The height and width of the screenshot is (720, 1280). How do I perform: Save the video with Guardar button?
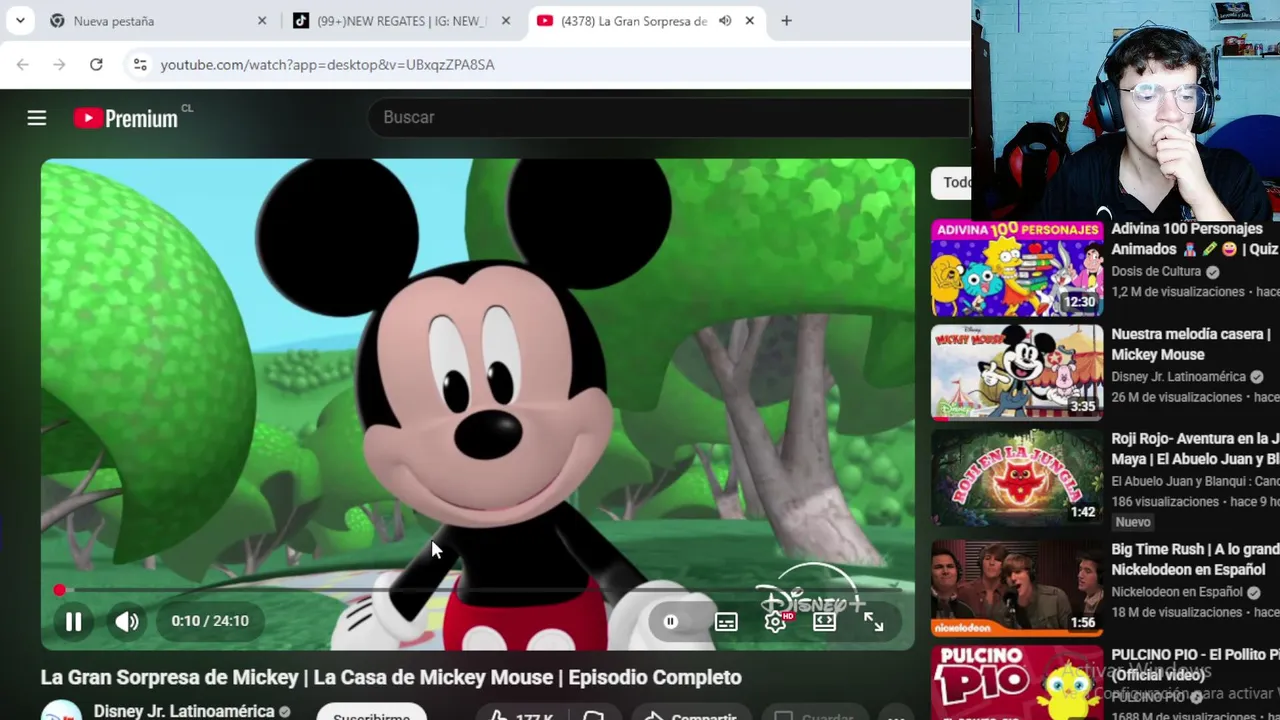tap(815, 714)
